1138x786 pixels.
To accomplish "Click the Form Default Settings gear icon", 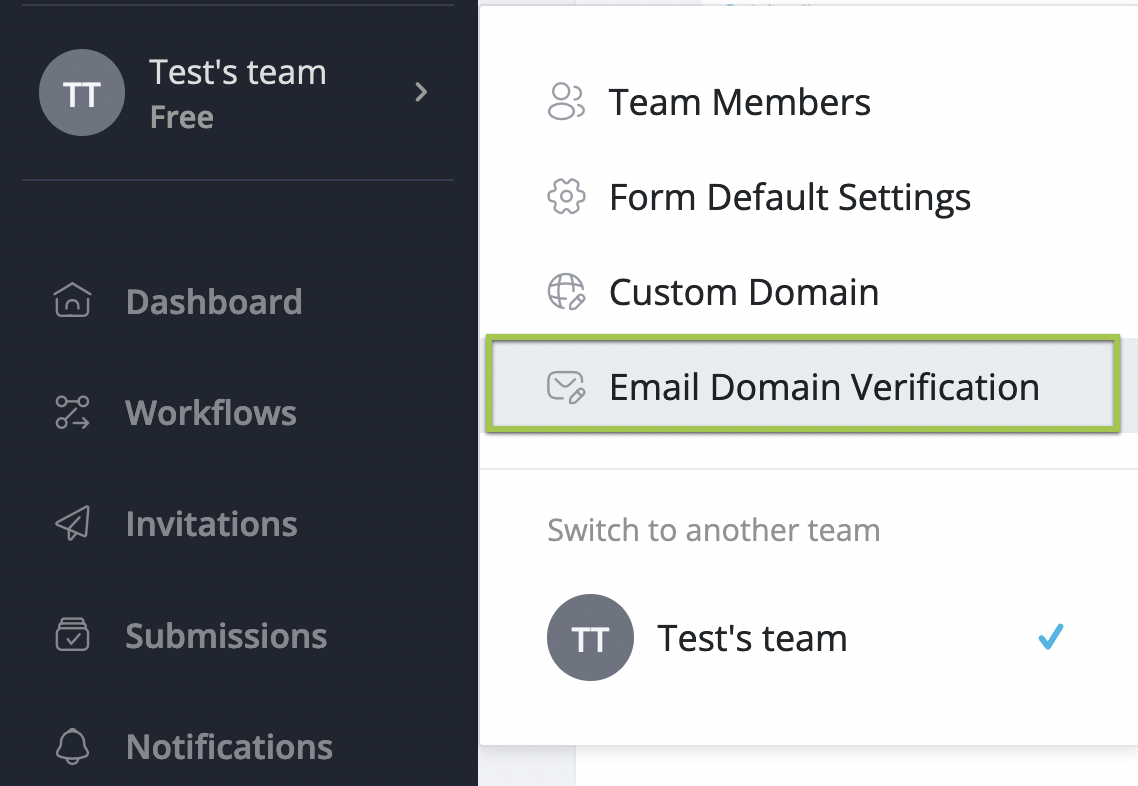I will [x=566, y=197].
